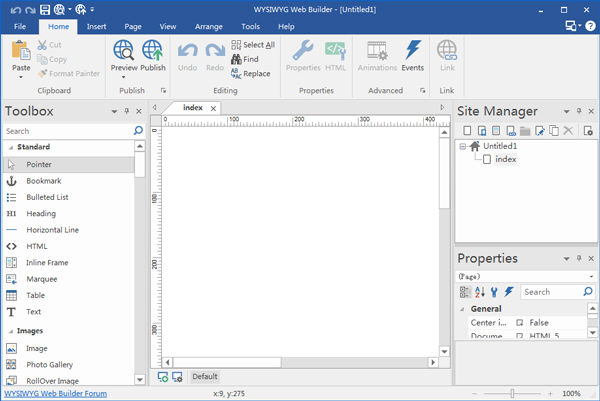This screenshot has height=401, width=600.
Task: Click the lightning events icon in Properties toolbar
Action: [509, 292]
